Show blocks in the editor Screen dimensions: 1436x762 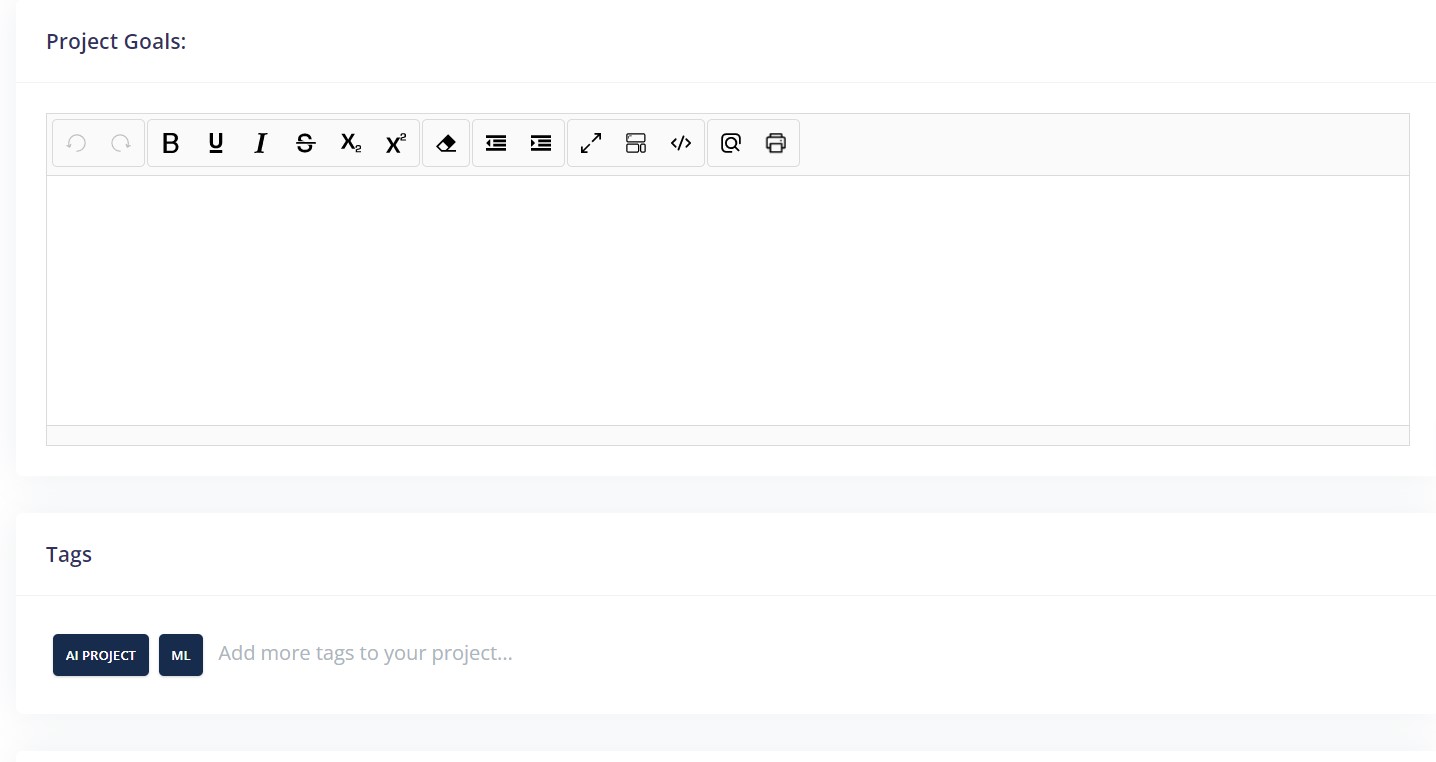pos(636,143)
